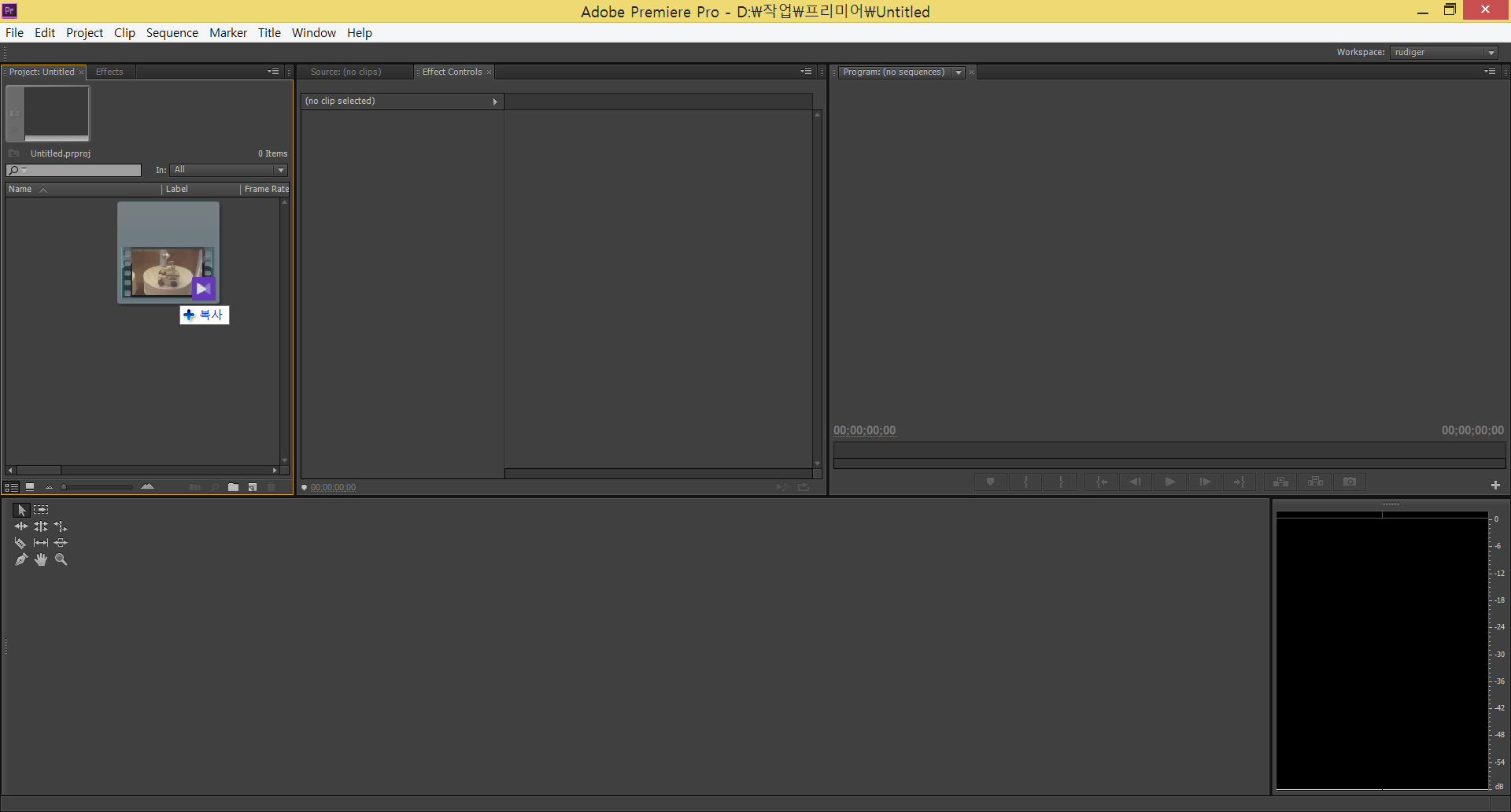Switch Project panel to List View
1511x812 pixels.
pyautogui.click(x=12, y=487)
